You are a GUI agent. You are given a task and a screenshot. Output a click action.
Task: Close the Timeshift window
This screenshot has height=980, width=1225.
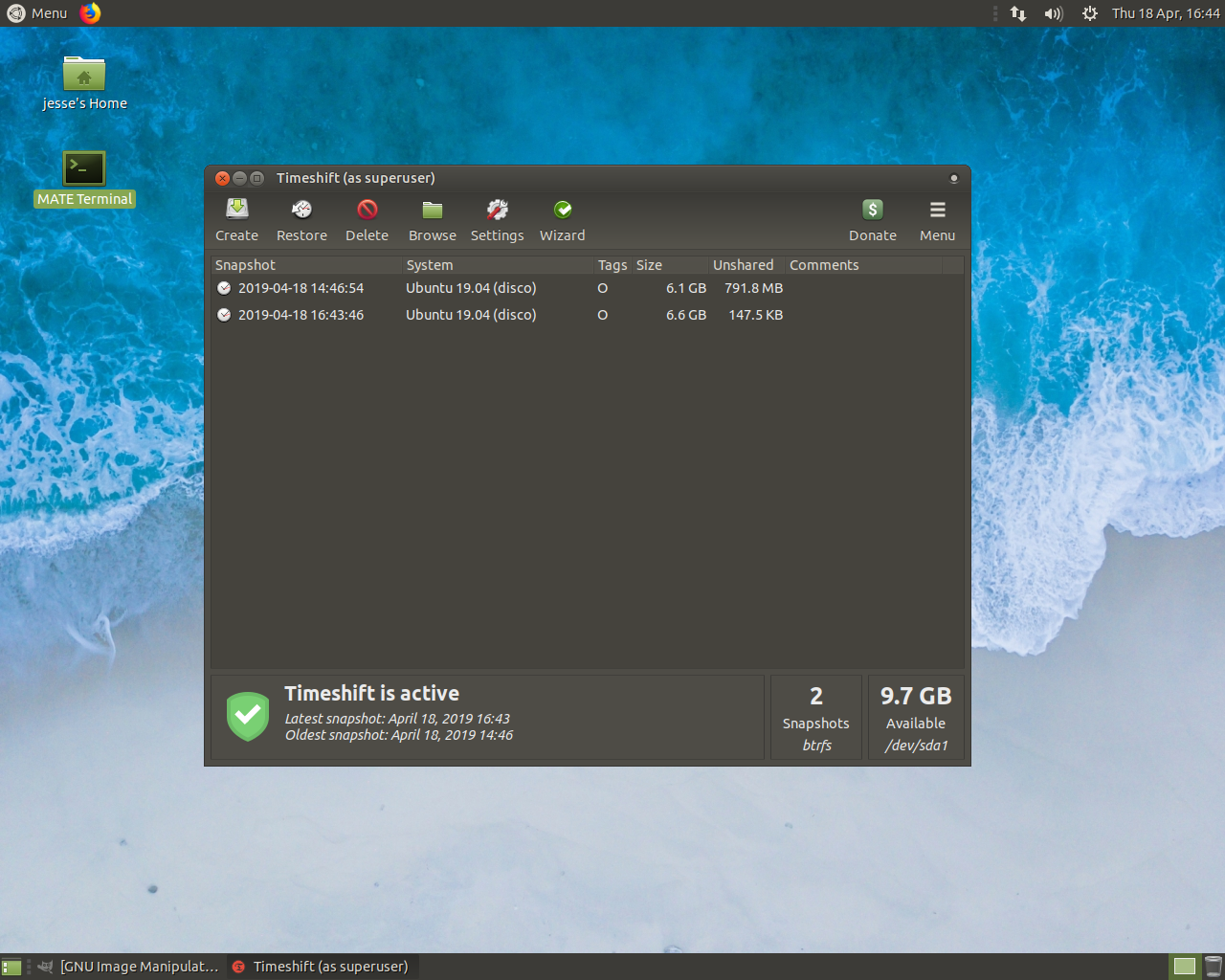click(x=222, y=178)
